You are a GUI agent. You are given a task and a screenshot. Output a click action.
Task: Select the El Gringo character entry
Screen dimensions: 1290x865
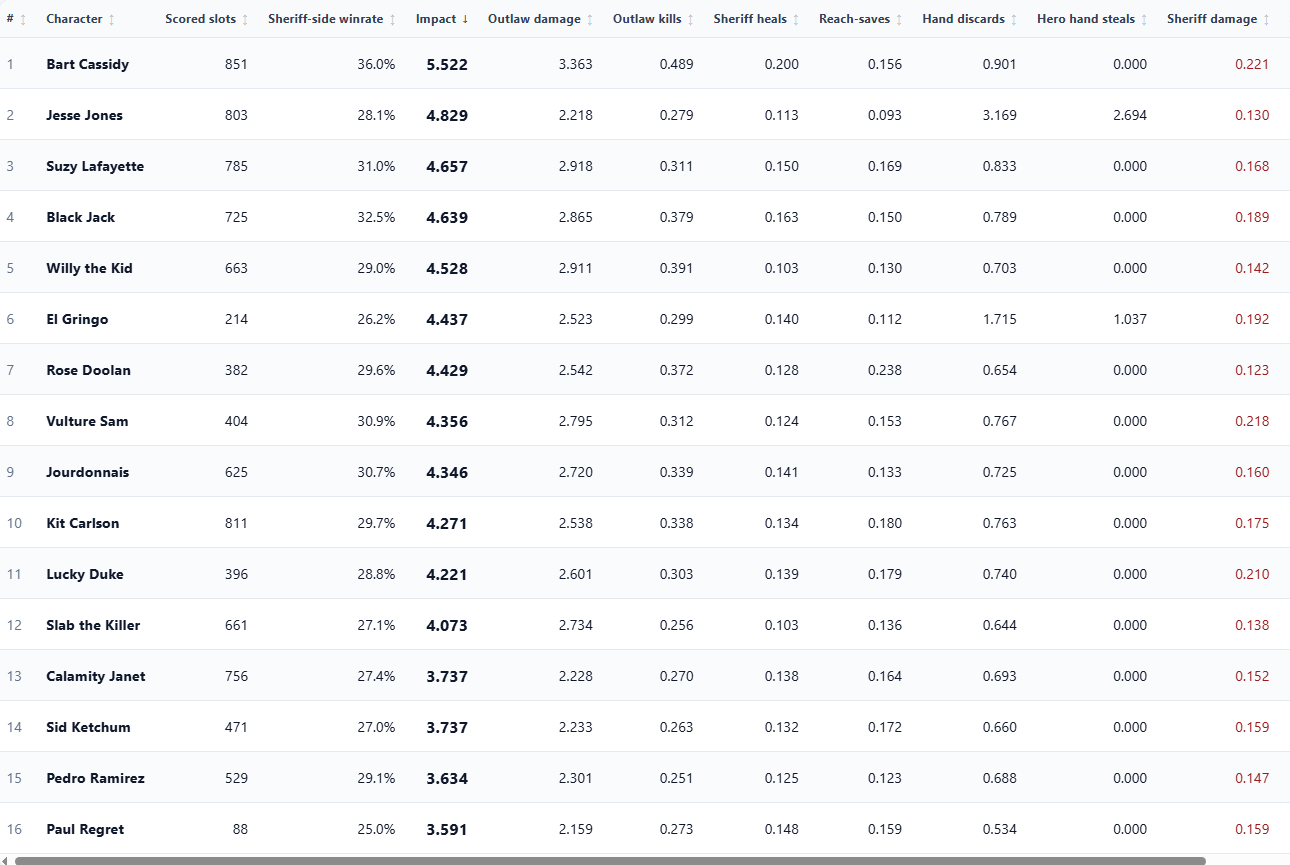click(x=77, y=319)
